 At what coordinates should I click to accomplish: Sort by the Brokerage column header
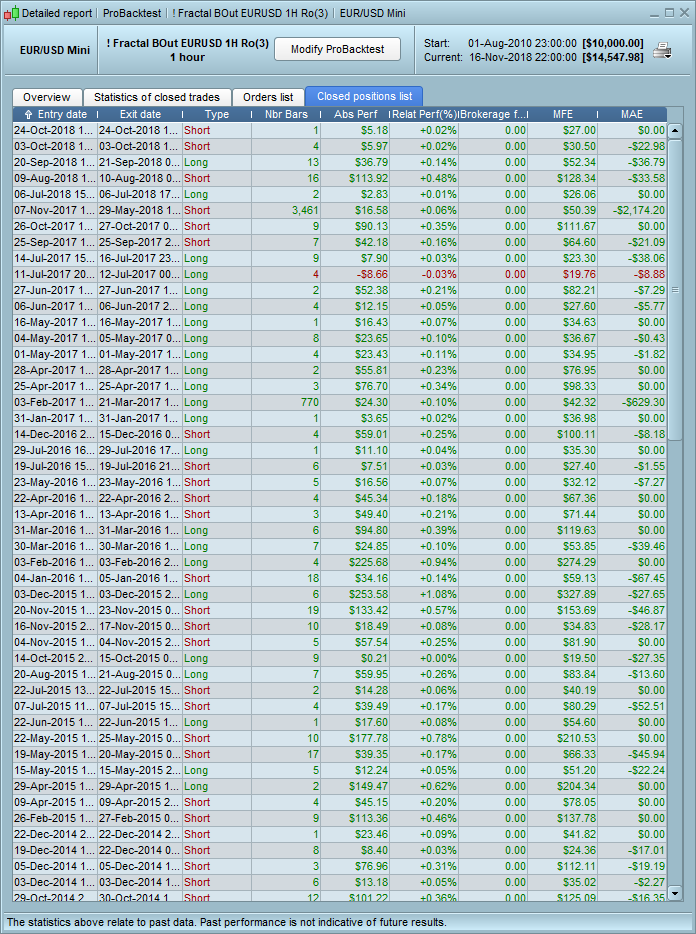point(493,114)
